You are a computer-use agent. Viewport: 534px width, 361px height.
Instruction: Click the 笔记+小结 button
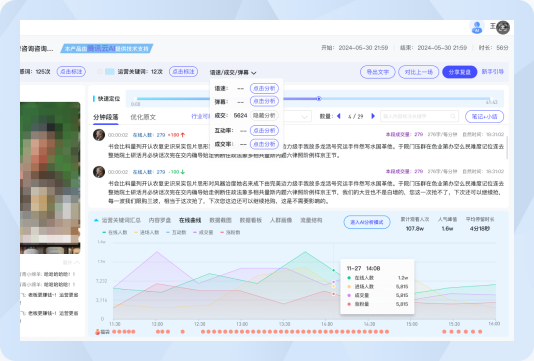click(484, 116)
